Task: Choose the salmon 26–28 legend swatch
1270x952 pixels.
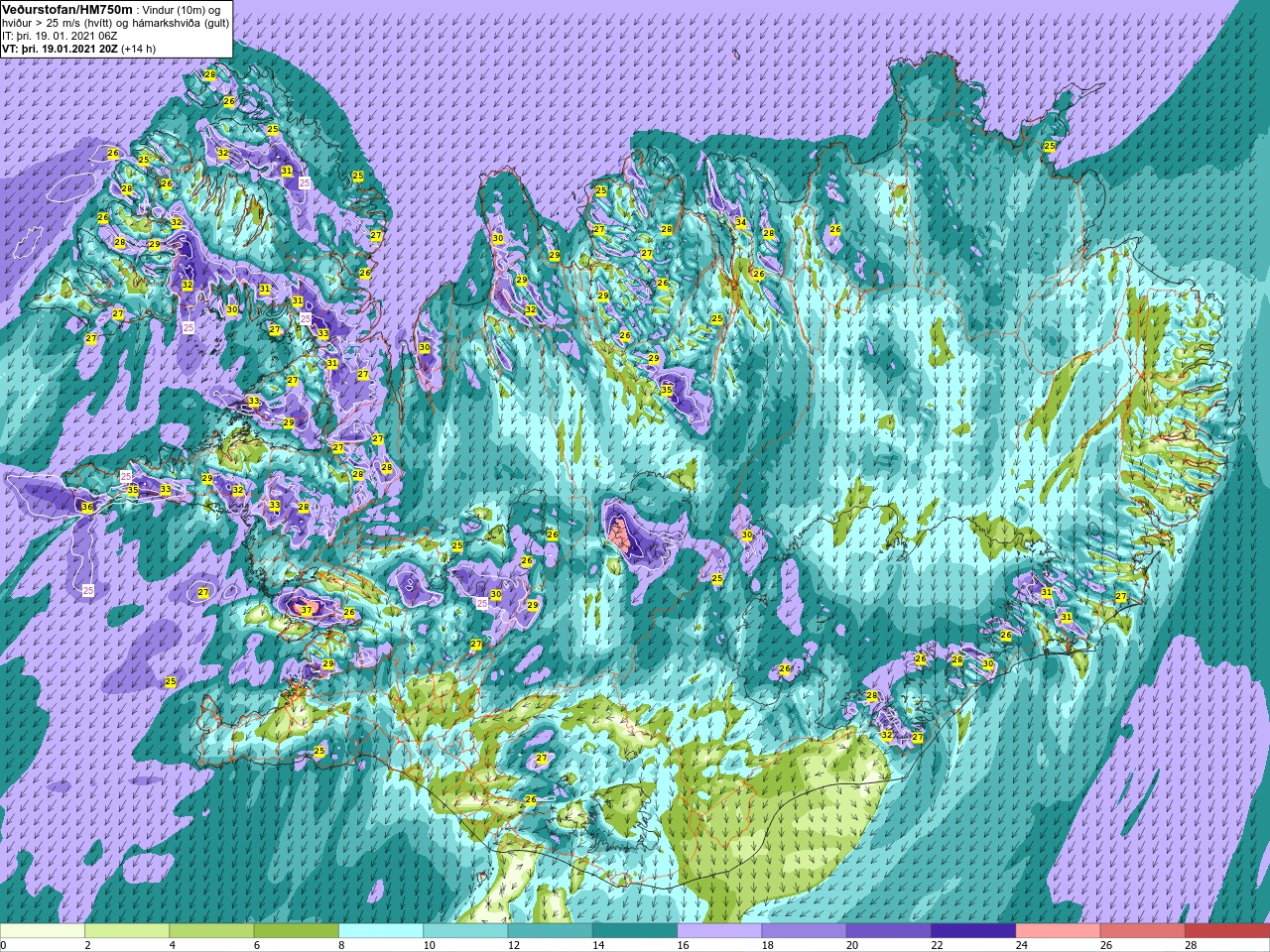Action: coord(1143,931)
